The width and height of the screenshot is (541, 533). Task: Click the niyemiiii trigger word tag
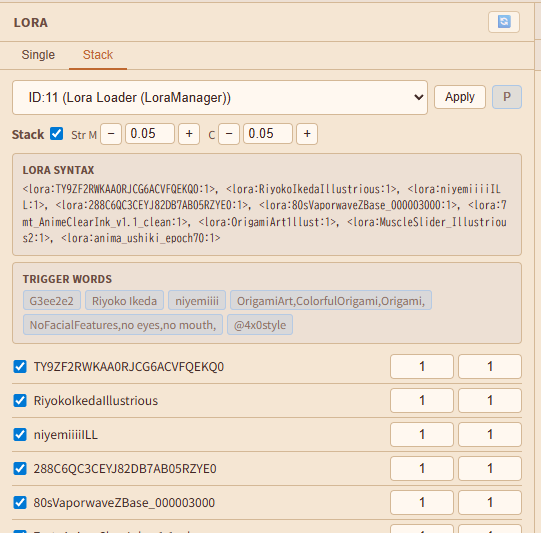197,300
